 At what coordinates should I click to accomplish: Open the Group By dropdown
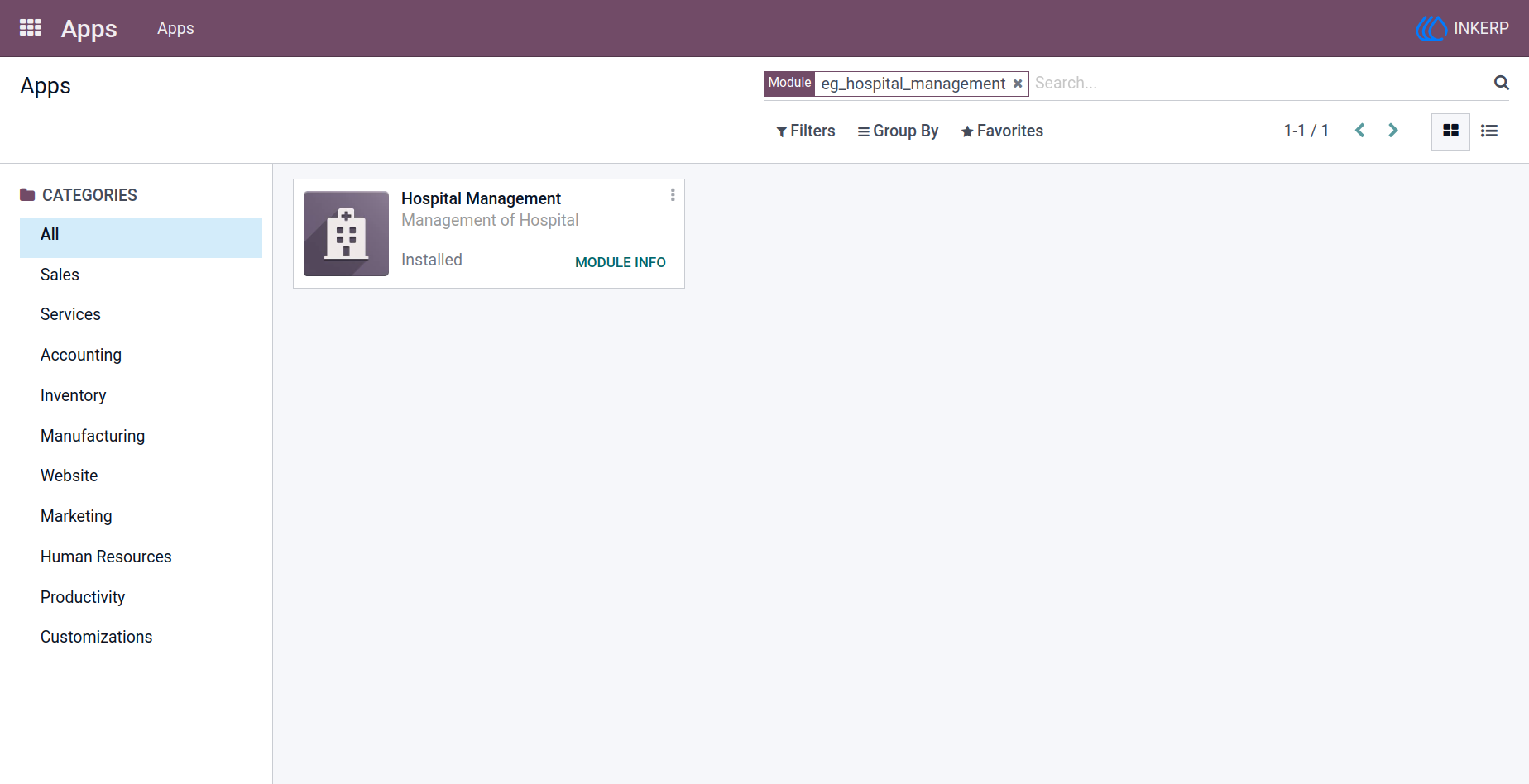click(898, 131)
